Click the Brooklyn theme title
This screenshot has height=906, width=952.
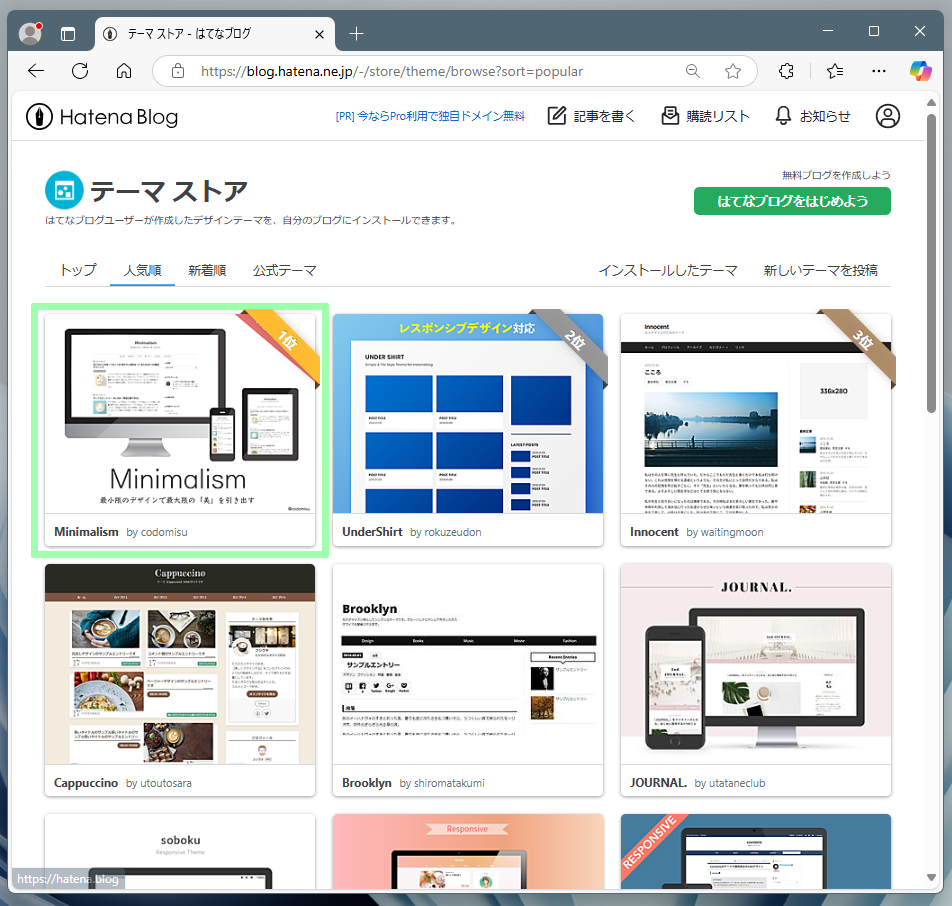click(367, 783)
